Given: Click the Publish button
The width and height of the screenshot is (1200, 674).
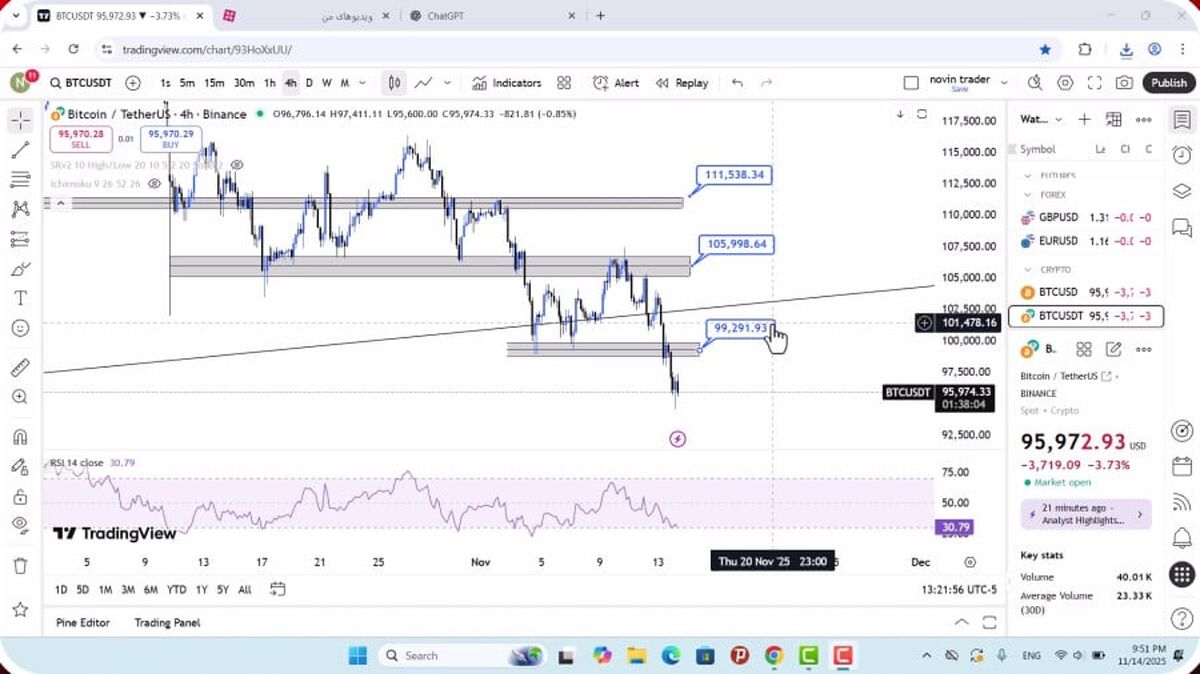Looking at the screenshot, I should [1168, 83].
